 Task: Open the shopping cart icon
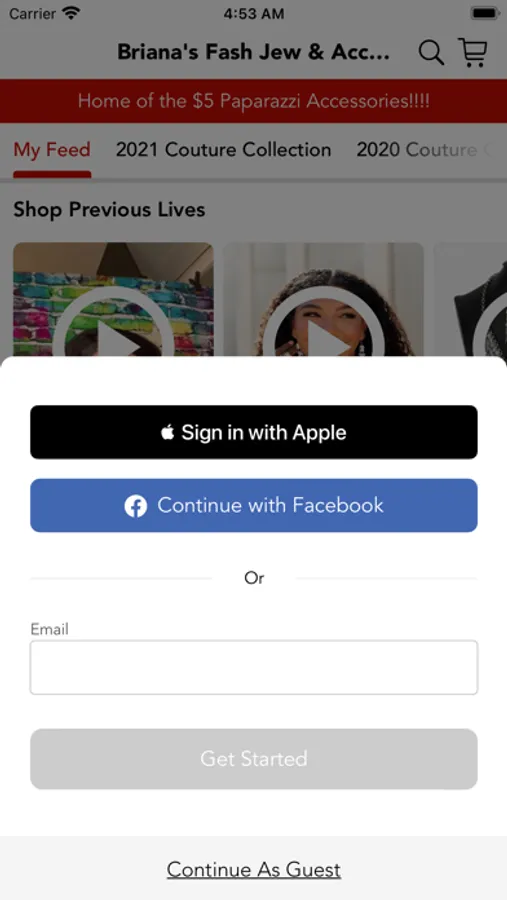pos(473,52)
